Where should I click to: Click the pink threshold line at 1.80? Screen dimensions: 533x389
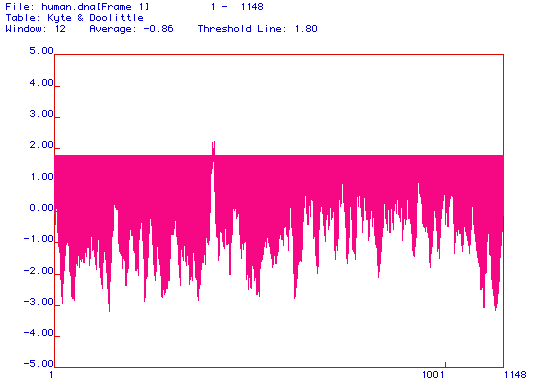pos(279,155)
